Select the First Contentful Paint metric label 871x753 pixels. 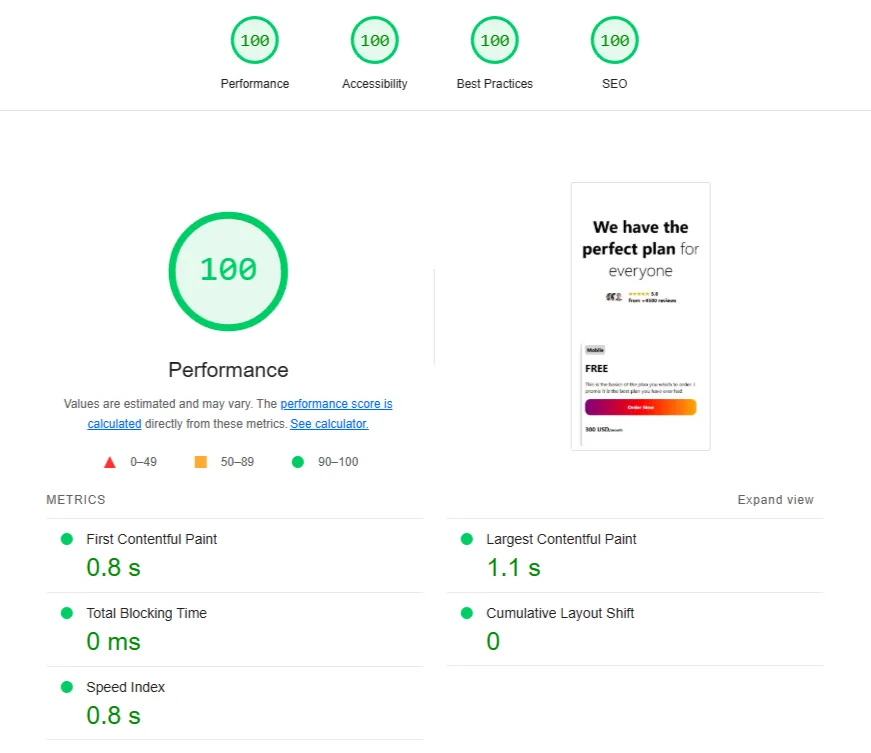click(152, 539)
